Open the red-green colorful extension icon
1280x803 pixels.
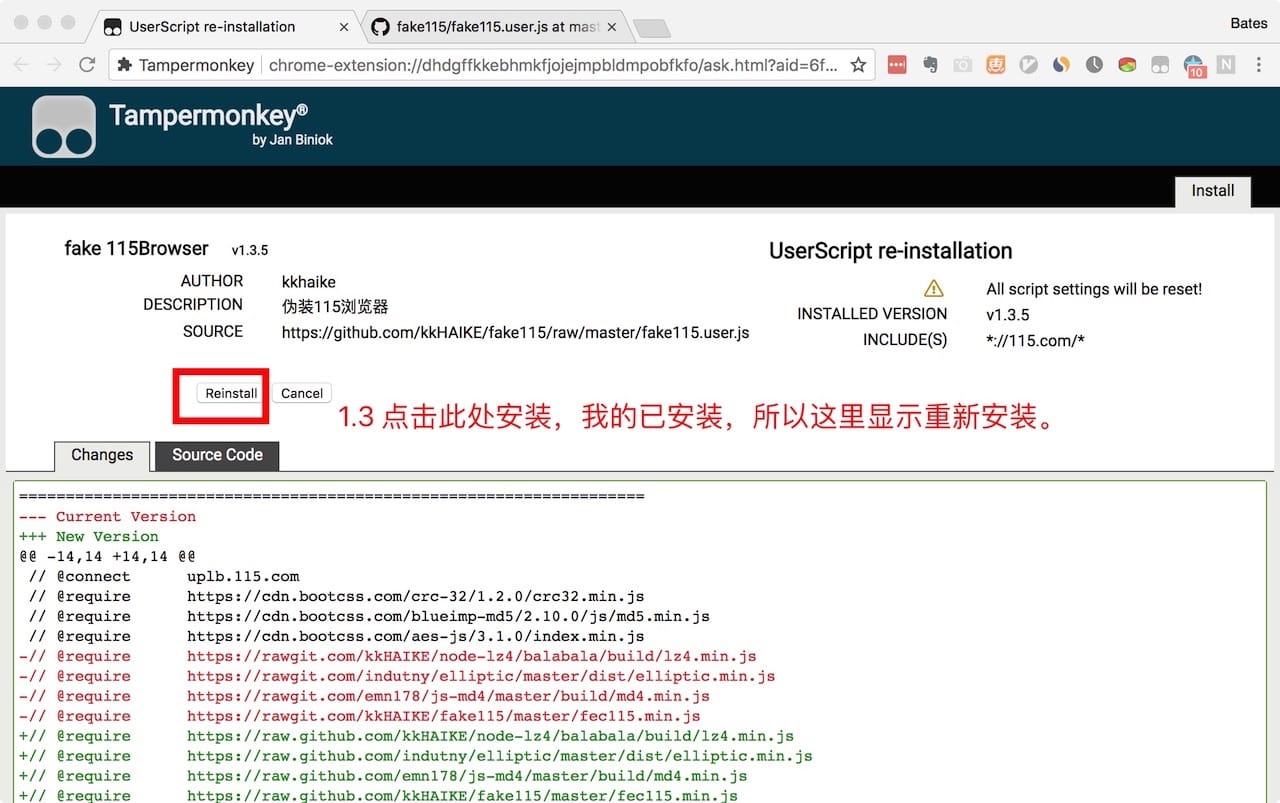point(1127,65)
